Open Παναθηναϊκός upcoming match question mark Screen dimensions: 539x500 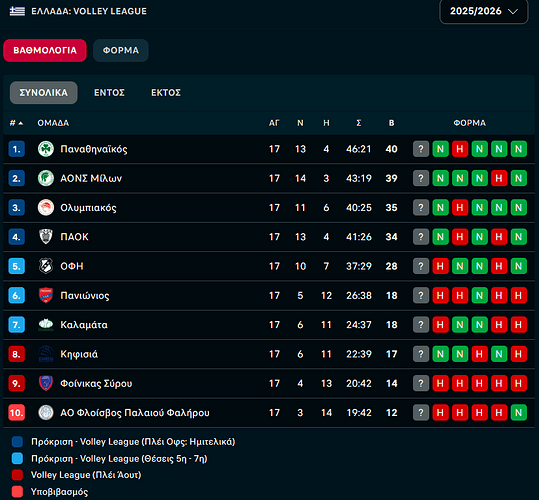(x=421, y=149)
